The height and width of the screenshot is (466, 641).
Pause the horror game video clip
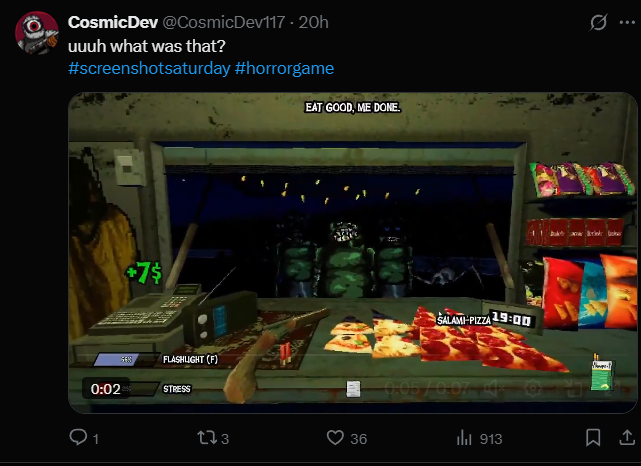352,253
